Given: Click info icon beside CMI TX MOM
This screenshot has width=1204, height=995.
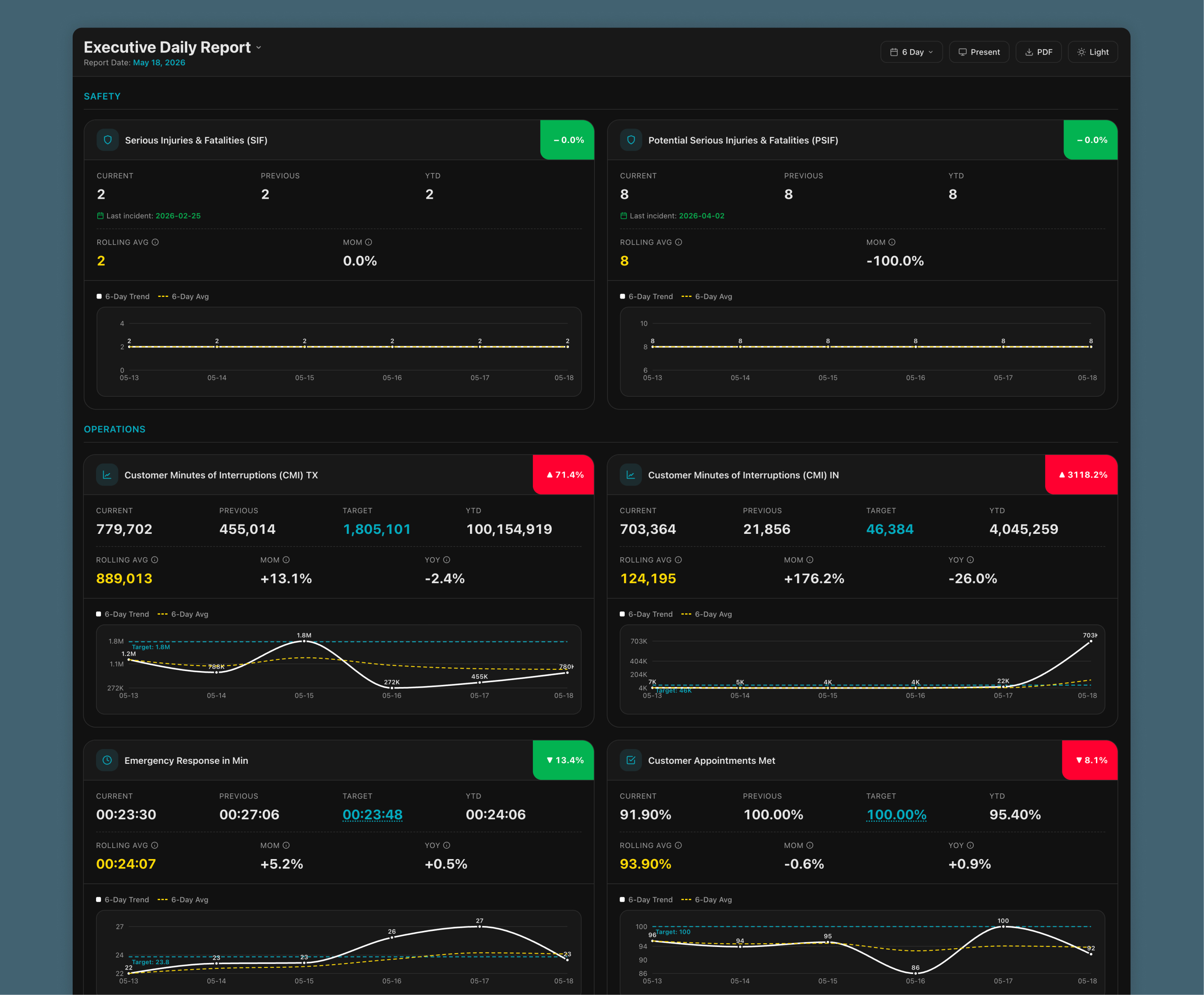Looking at the screenshot, I should [x=287, y=560].
